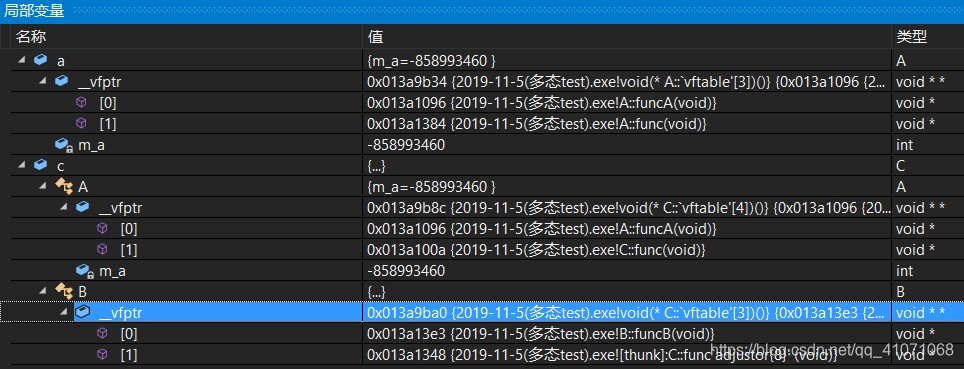Click the blue cube icon beside variable c
The height and width of the screenshot is (369, 964).
point(41,165)
